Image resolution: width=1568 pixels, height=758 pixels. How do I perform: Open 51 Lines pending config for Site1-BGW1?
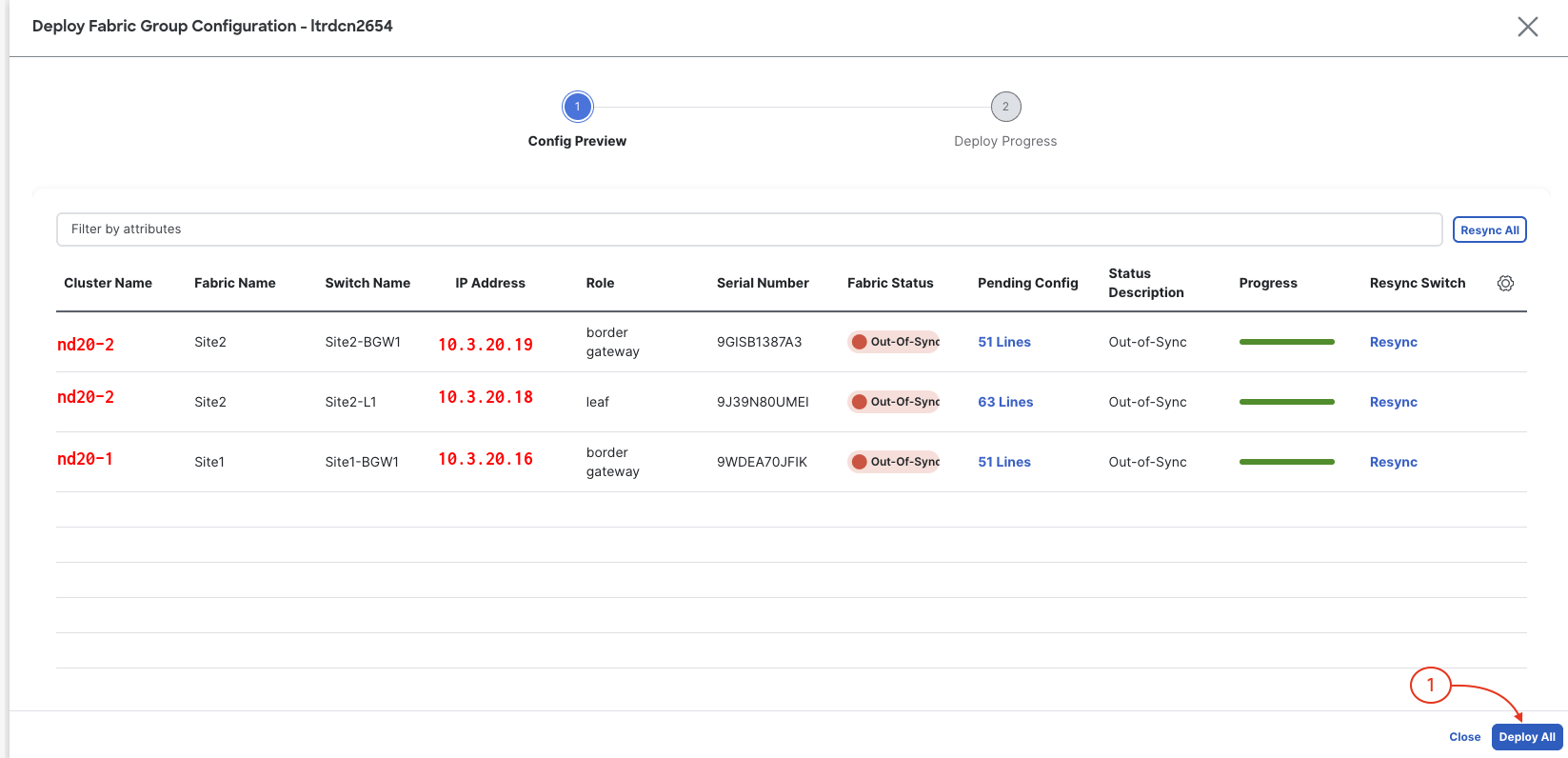click(1004, 462)
